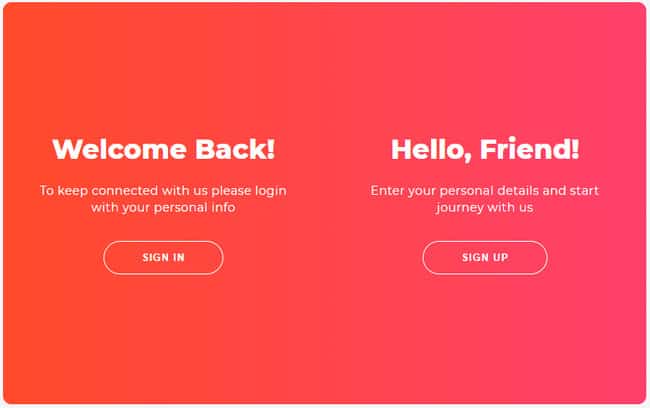This screenshot has height=408, width=650.
Task: Click the word 'Hello,' in the right heading
Action: click(431, 150)
